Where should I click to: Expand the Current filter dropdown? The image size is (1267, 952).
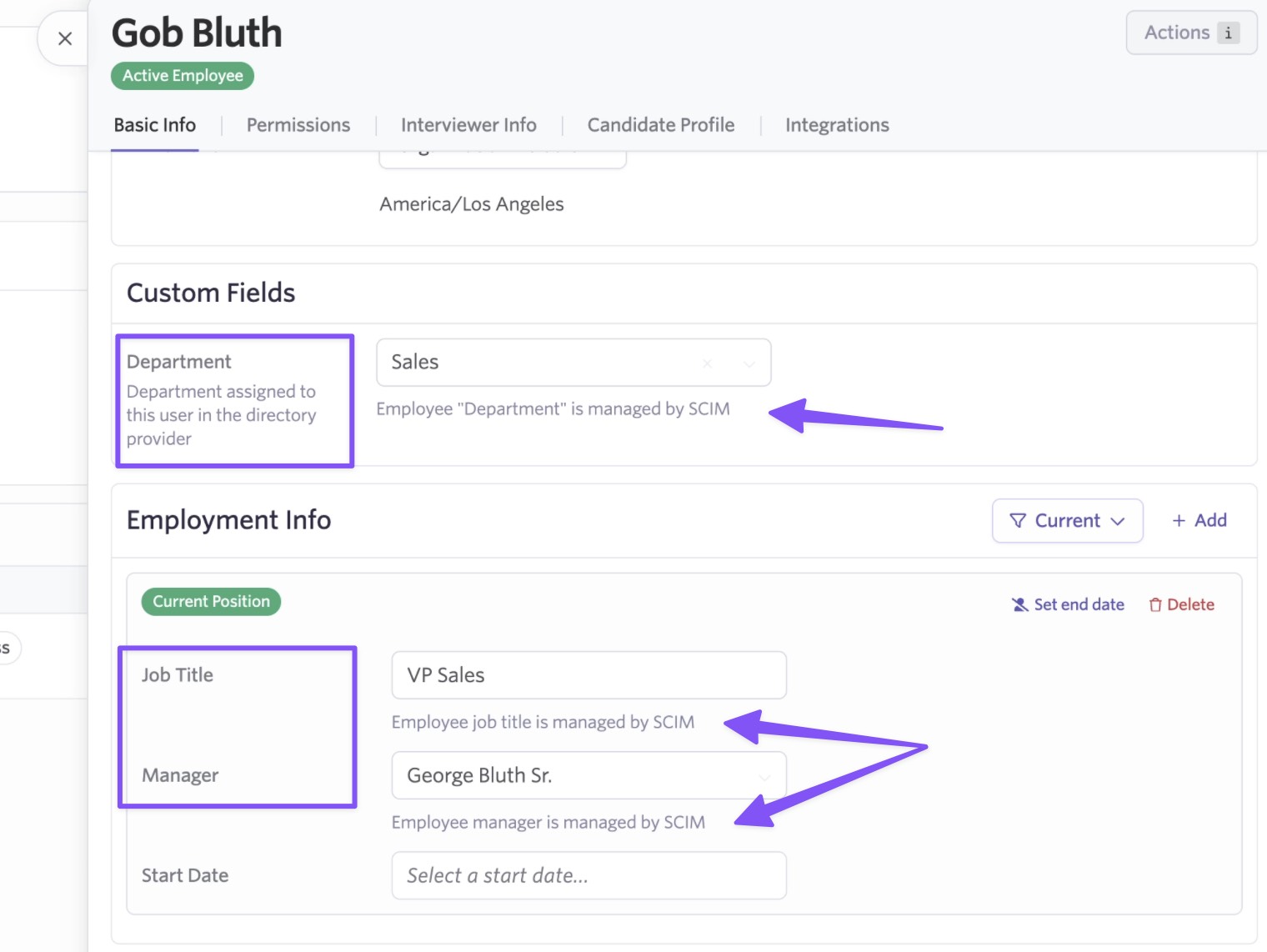pyautogui.click(x=1119, y=521)
